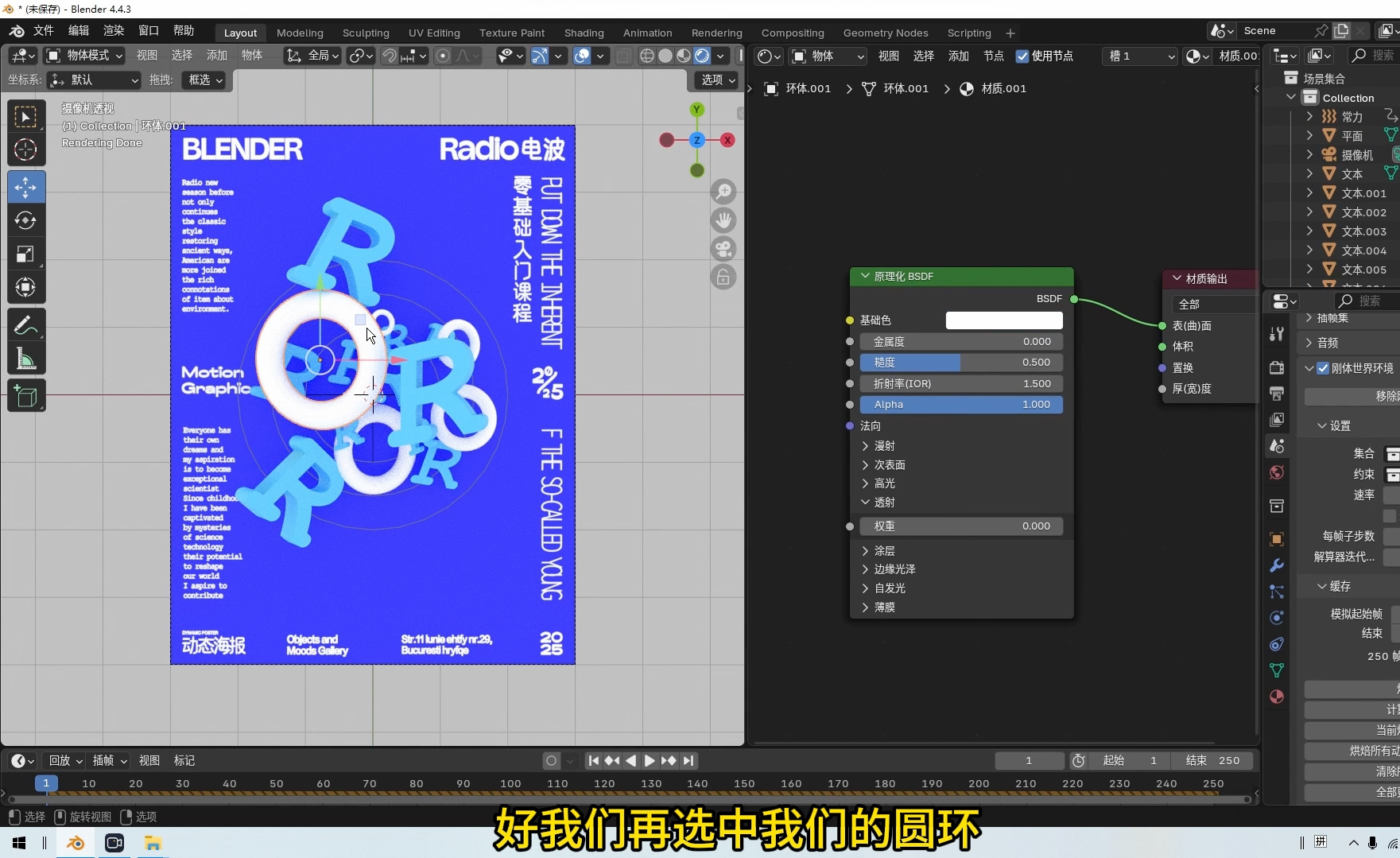Screen dimensions: 1400x858
Task: Open the Render properties tab icon
Action: (x=1277, y=367)
